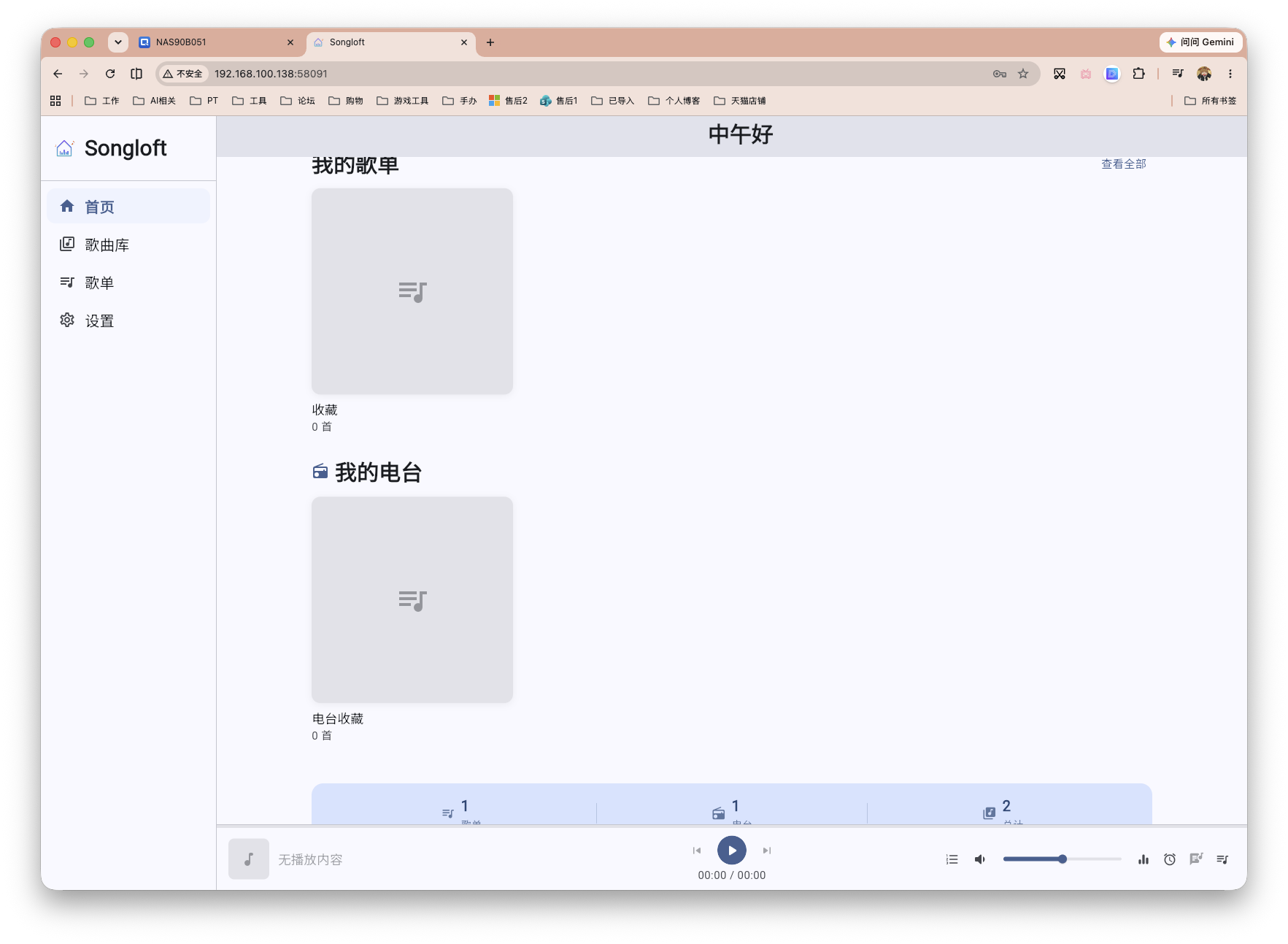Viewport: 1288px width, 944px height.
Task: Switch to the NAS90B051 browser tab
Action: pos(216,42)
